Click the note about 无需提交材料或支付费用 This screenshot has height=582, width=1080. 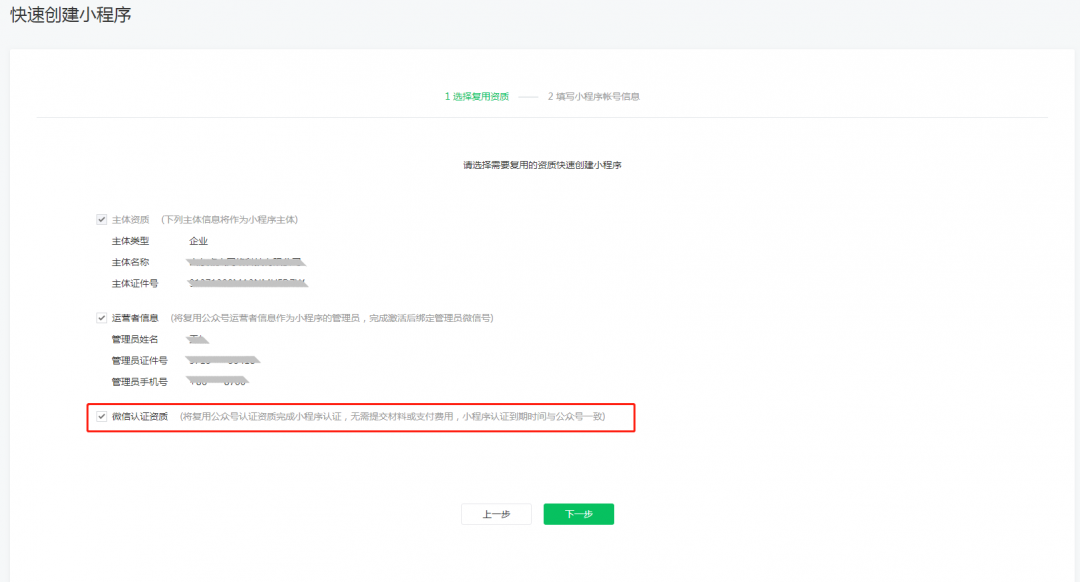click(392, 416)
